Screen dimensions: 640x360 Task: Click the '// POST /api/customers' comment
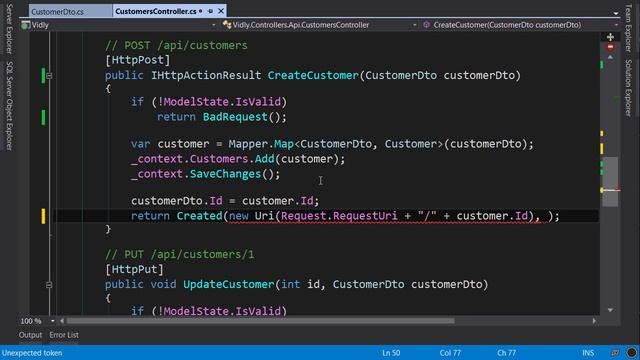click(176, 45)
